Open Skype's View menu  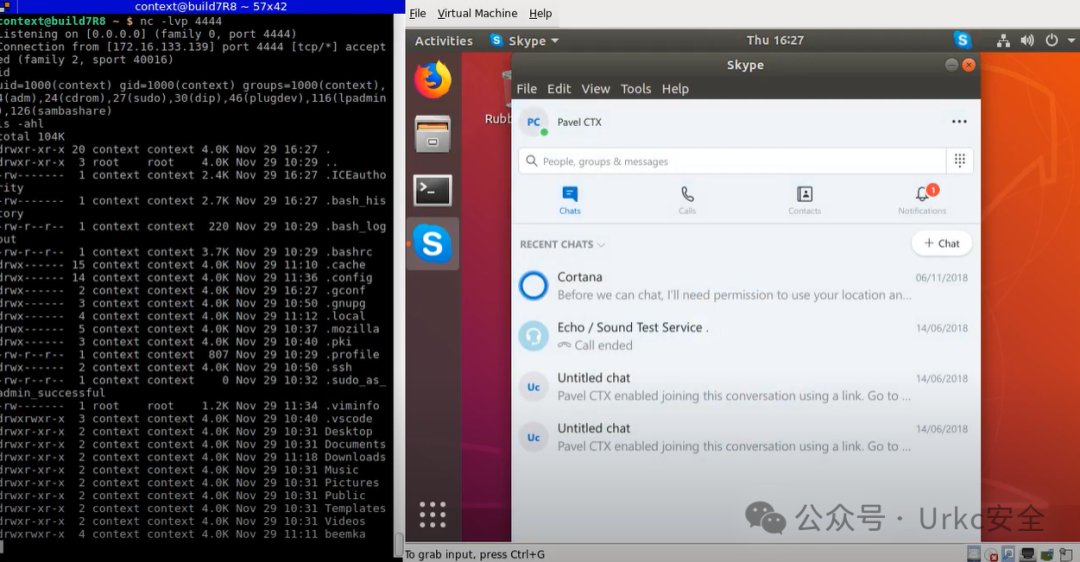(x=596, y=89)
